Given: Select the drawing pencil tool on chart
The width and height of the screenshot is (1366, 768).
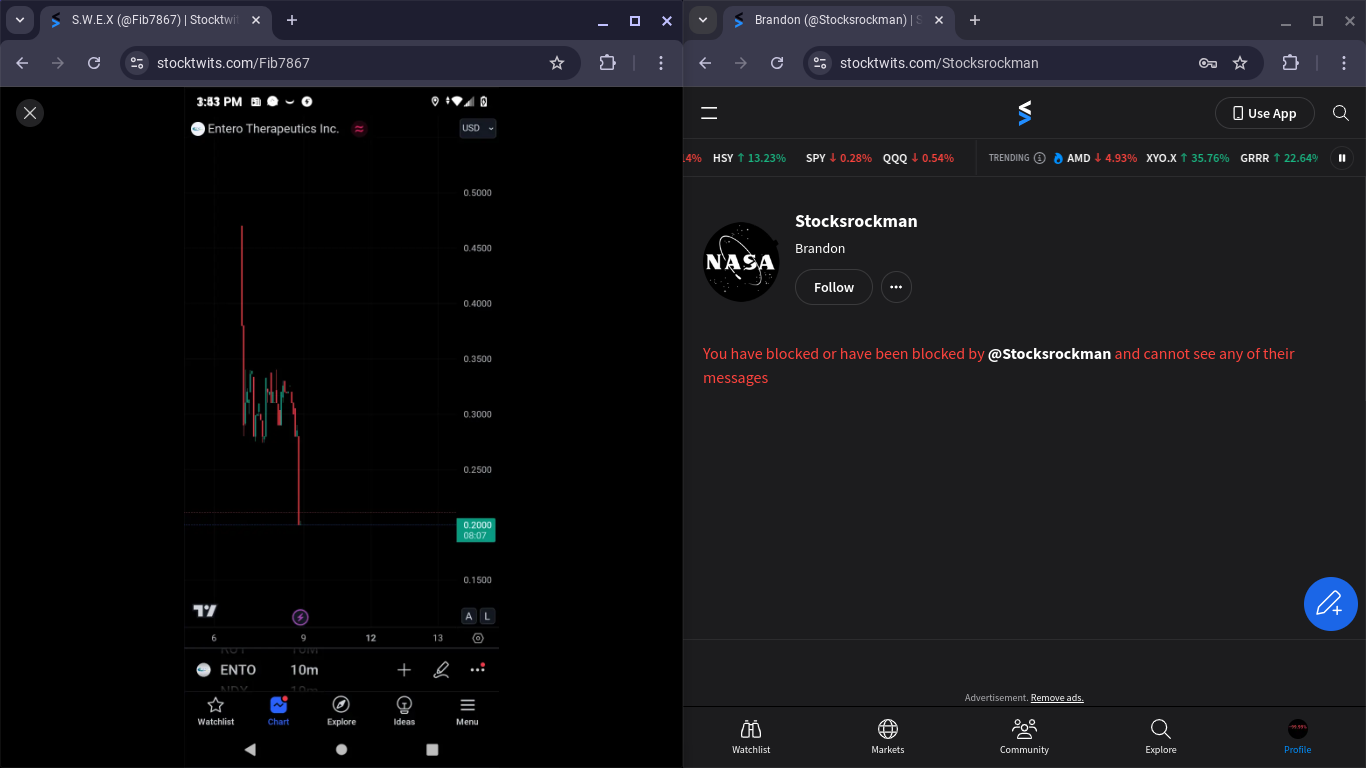Looking at the screenshot, I should (x=441, y=670).
